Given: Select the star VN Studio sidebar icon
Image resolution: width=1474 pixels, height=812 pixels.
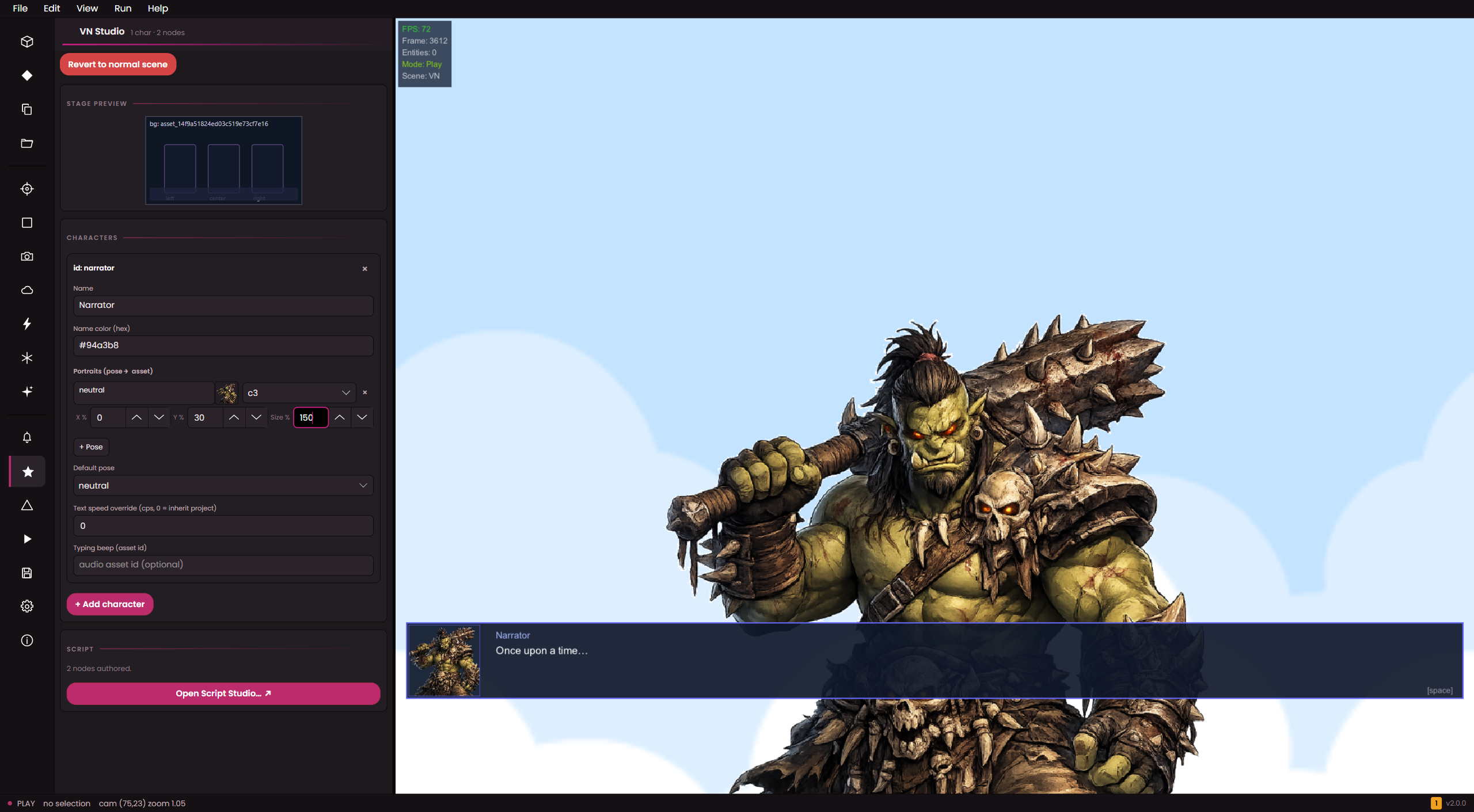Looking at the screenshot, I should (x=27, y=472).
